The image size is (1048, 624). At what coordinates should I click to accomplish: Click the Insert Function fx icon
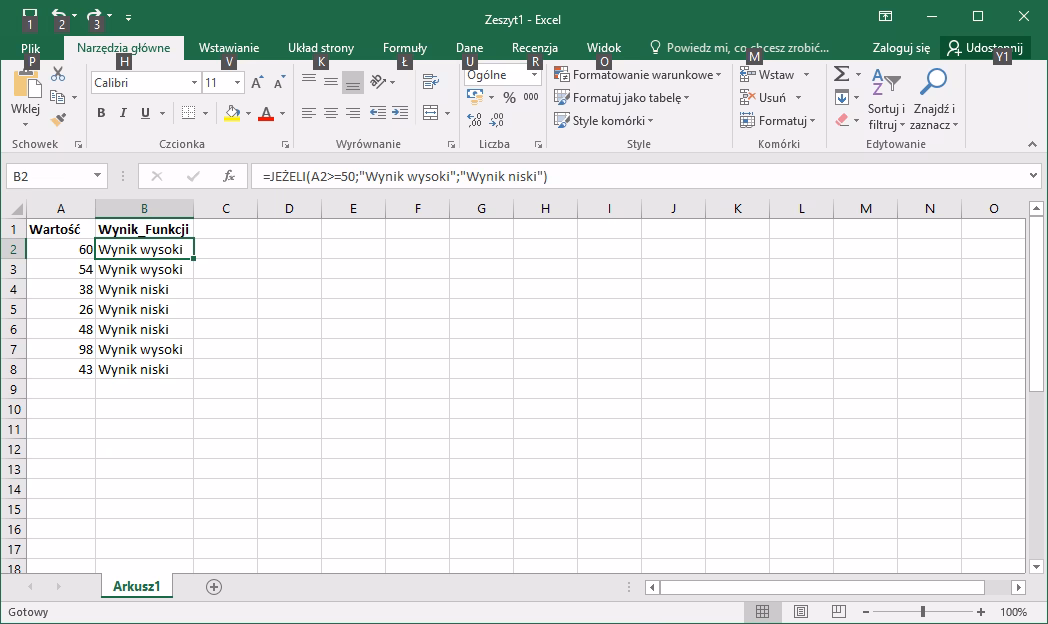tap(228, 176)
